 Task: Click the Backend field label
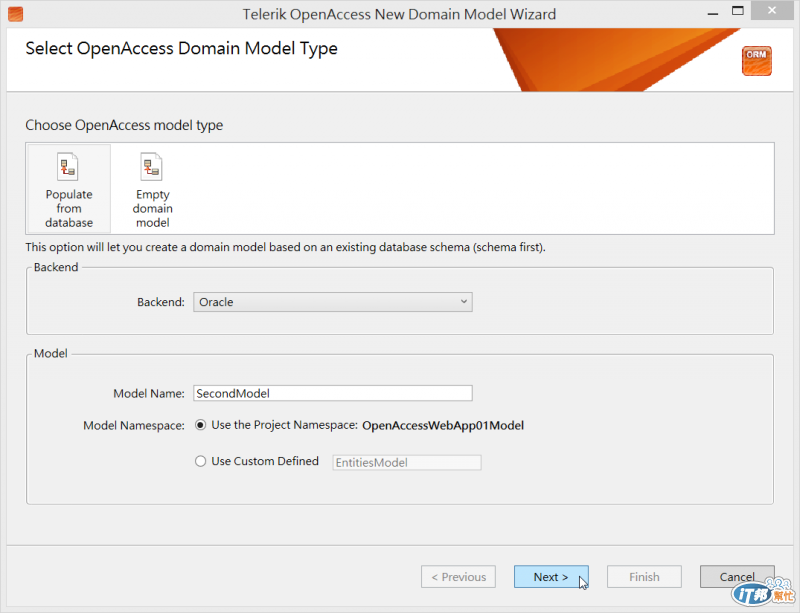161,302
